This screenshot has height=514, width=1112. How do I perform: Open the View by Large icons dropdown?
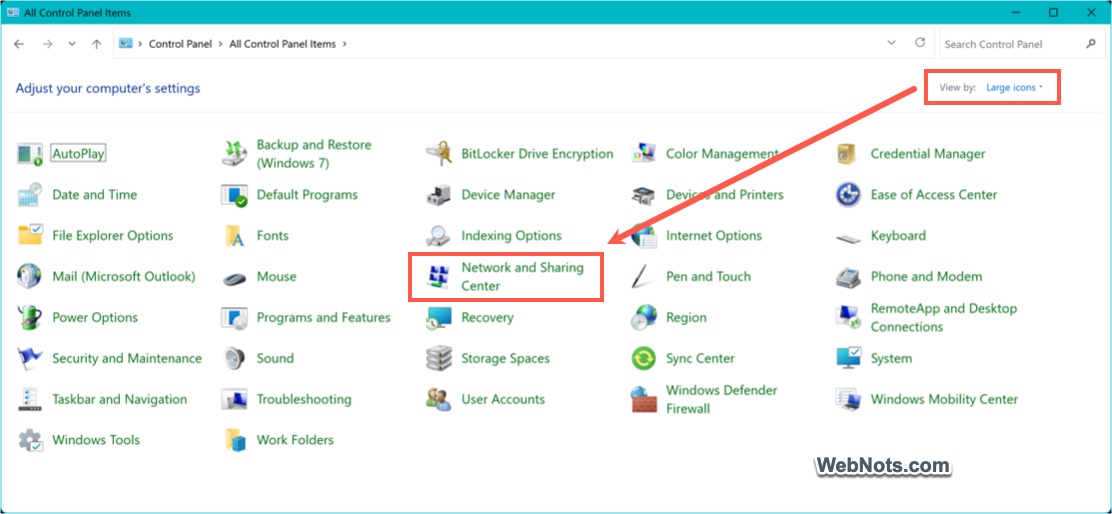[1015, 88]
